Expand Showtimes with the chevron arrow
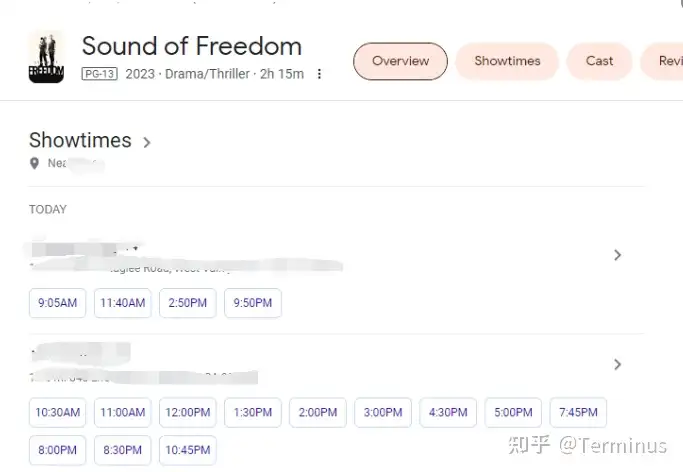683x472 pixels. point(147,142)
